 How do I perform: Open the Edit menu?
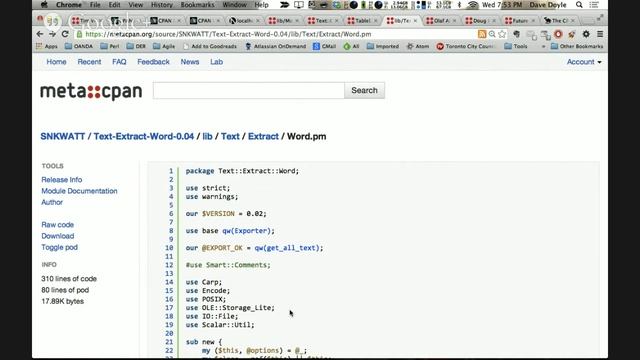point(114,5)
